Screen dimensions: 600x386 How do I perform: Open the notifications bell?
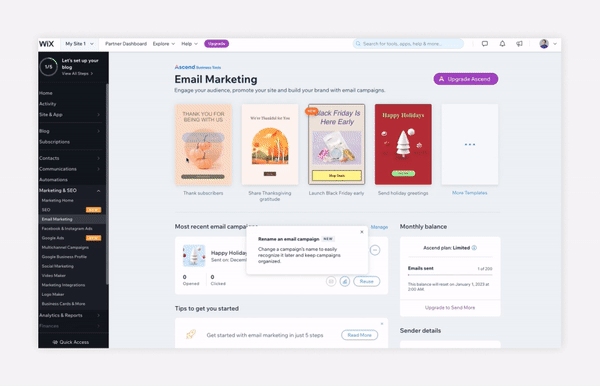[x=502, y=44]
